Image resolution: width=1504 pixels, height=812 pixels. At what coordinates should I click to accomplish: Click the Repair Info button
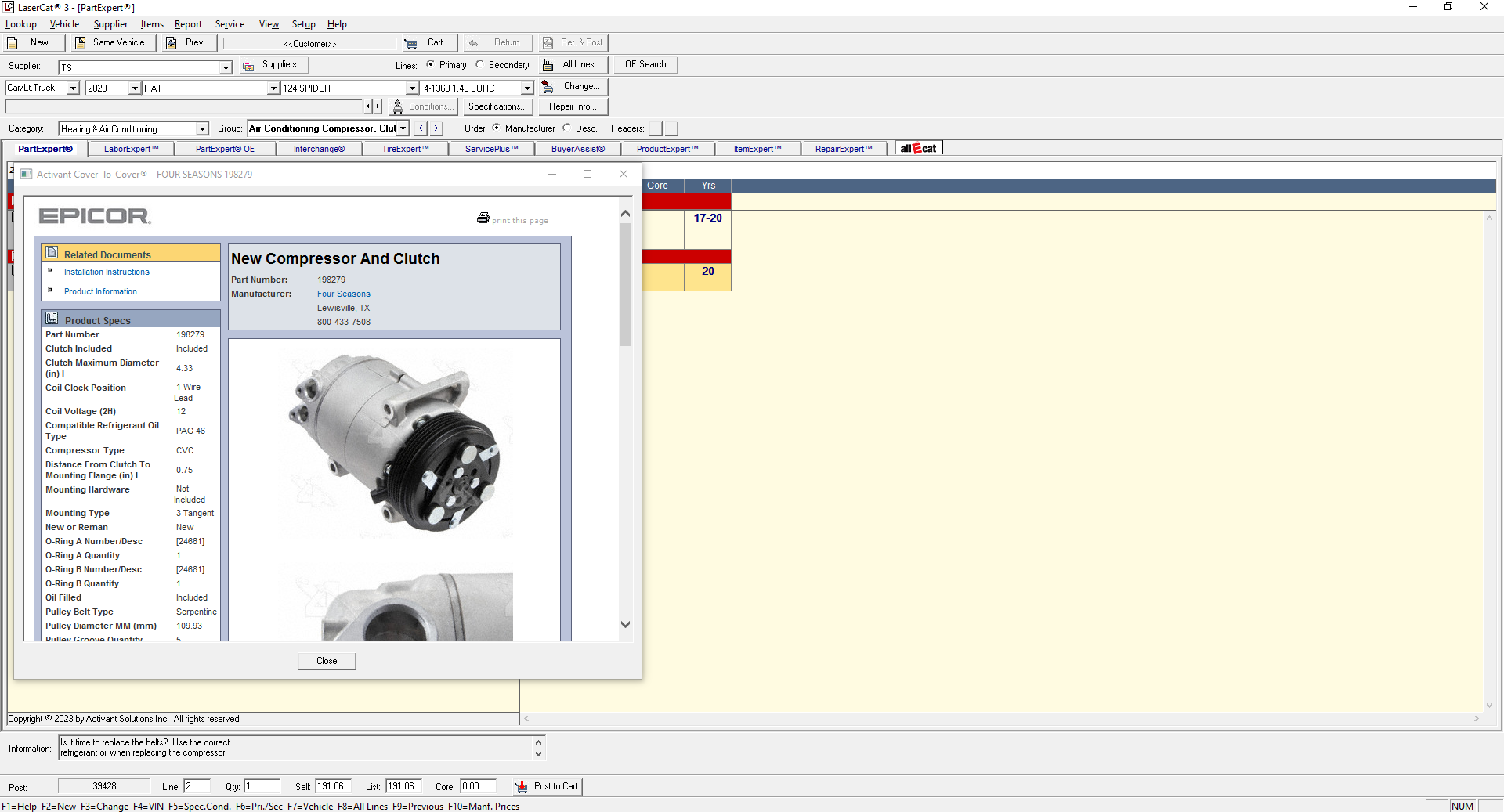click(573, 106)
